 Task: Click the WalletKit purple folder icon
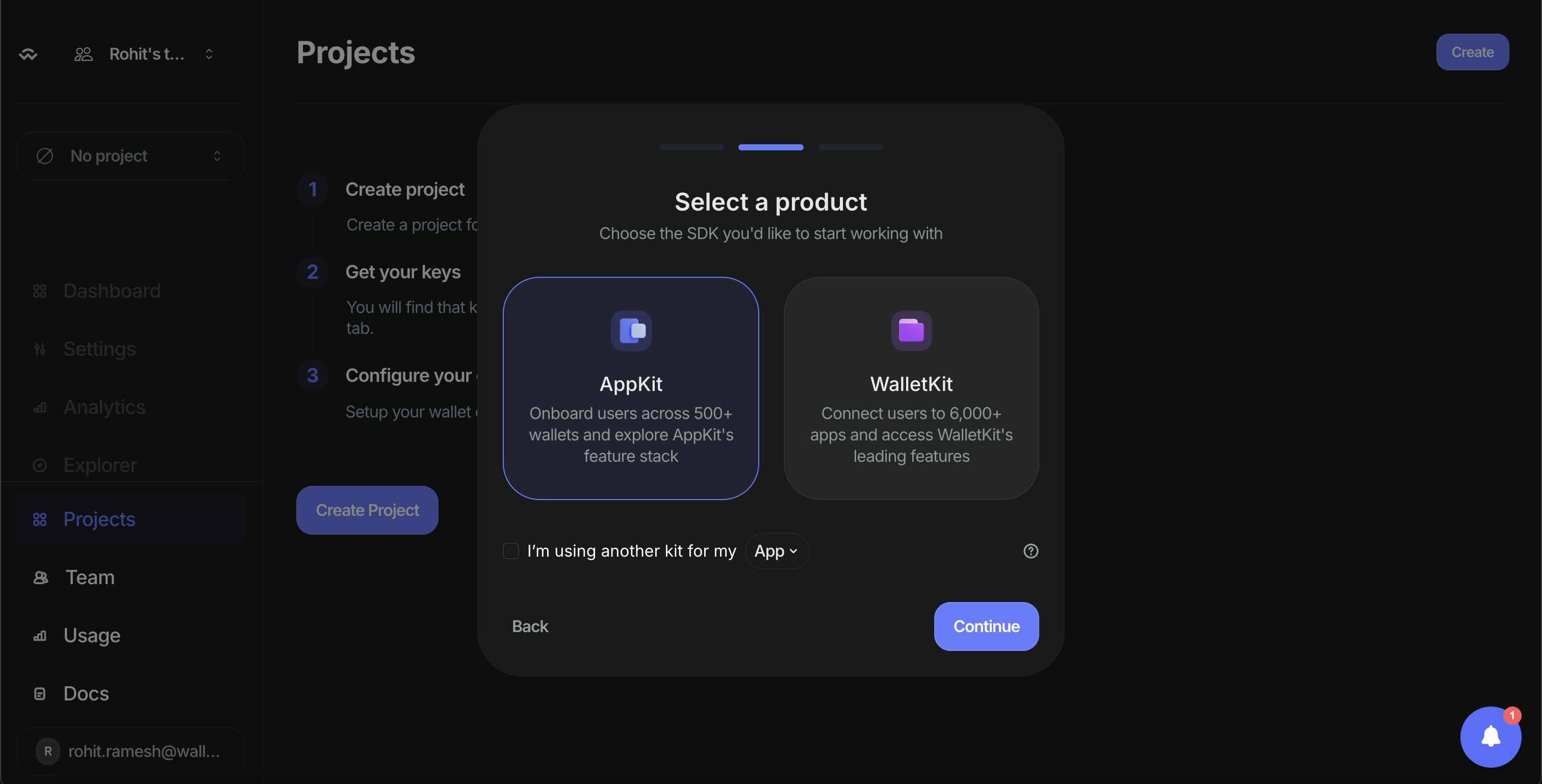911,330
